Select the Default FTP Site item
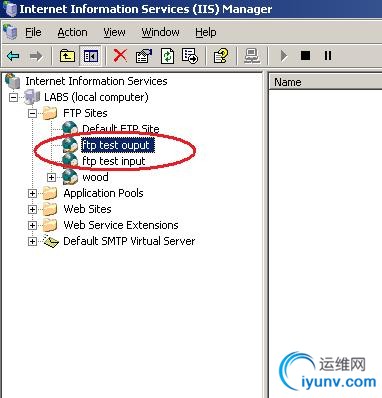 (121, 129)
